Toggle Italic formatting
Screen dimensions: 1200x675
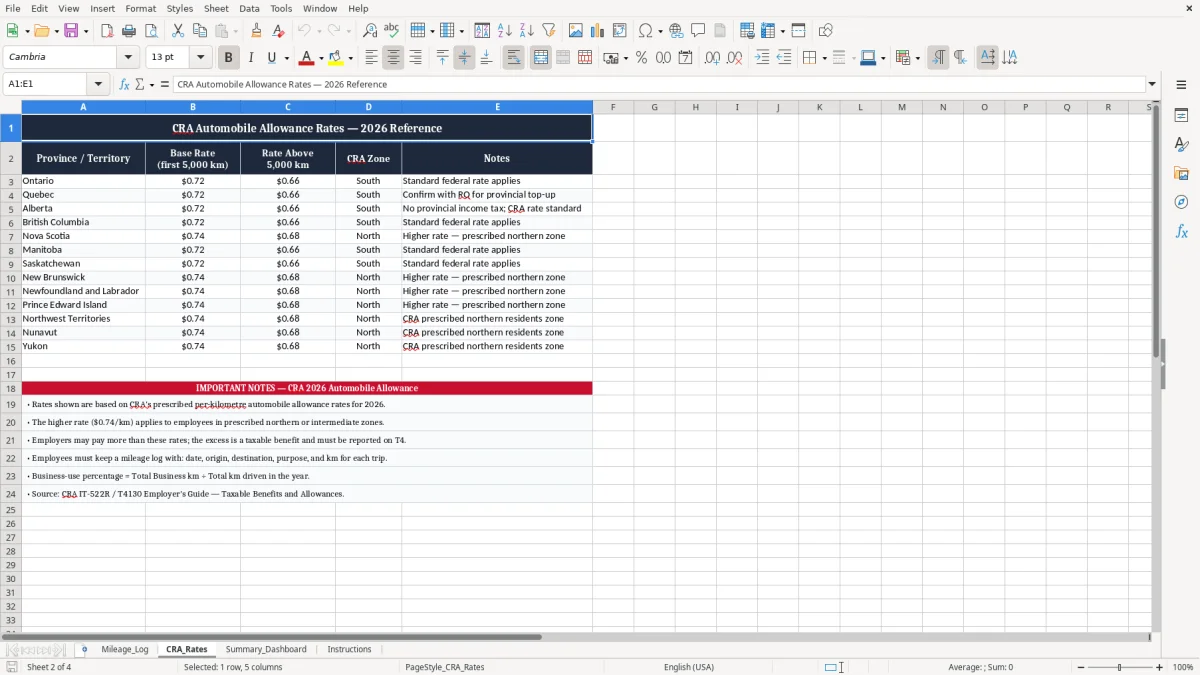[x=250, y=58]
